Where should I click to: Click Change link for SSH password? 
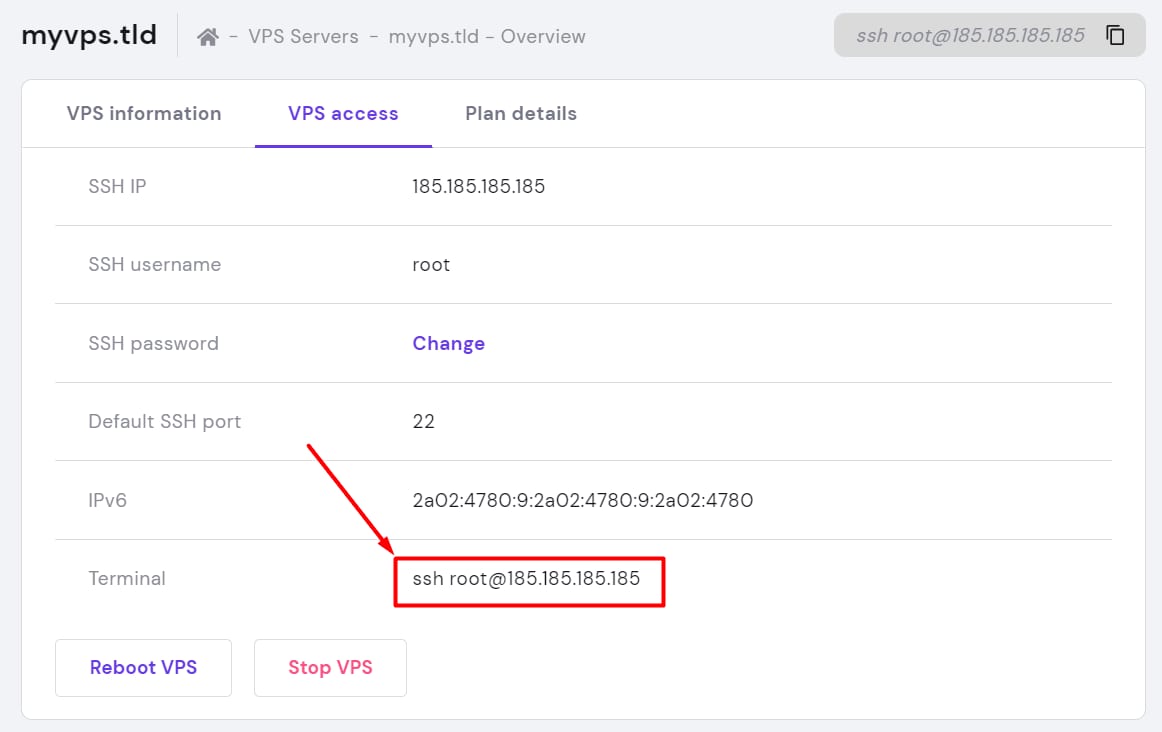click(x=448, y=343)
